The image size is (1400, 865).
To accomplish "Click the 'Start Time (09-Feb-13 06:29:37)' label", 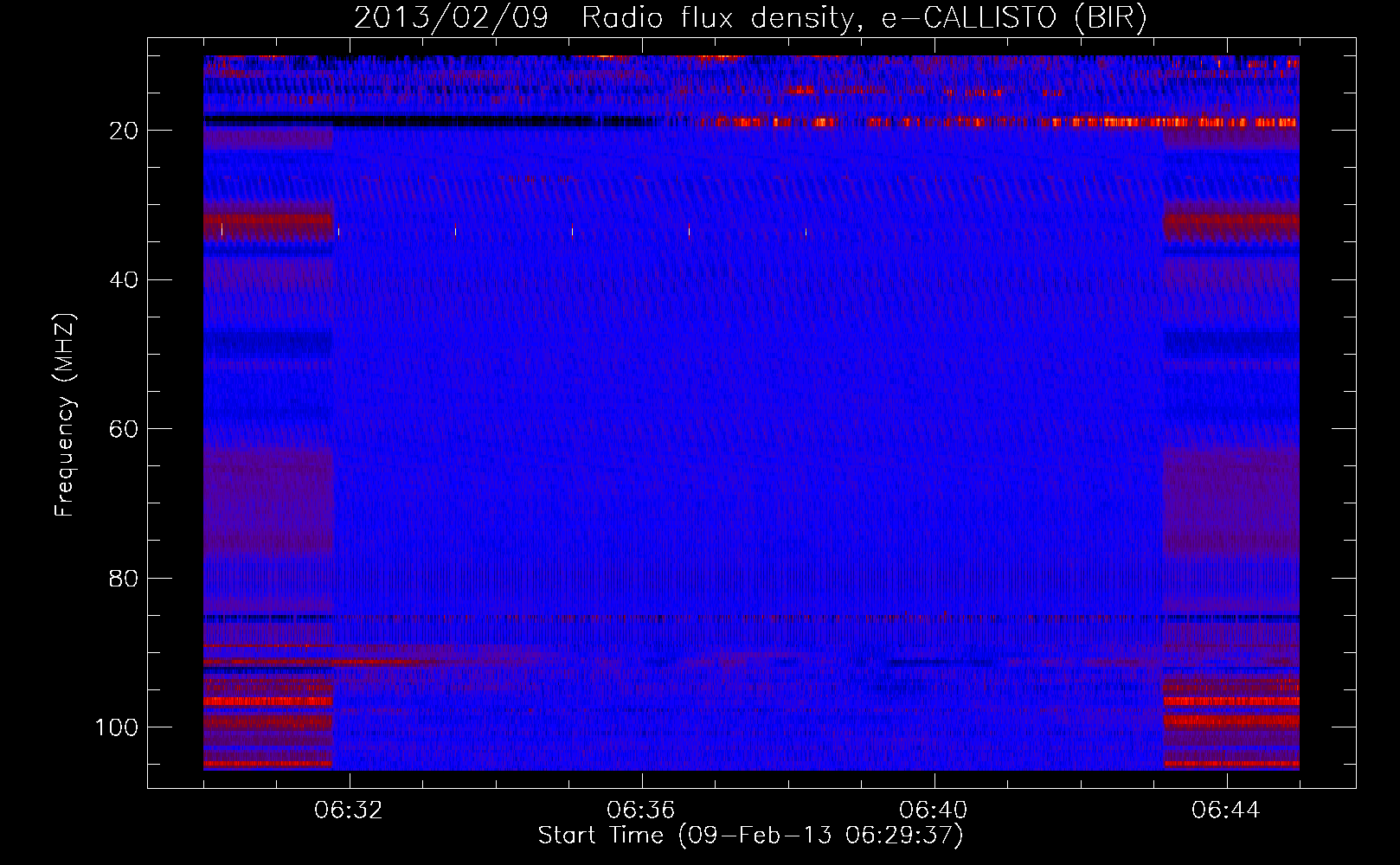I will (750, 836).
